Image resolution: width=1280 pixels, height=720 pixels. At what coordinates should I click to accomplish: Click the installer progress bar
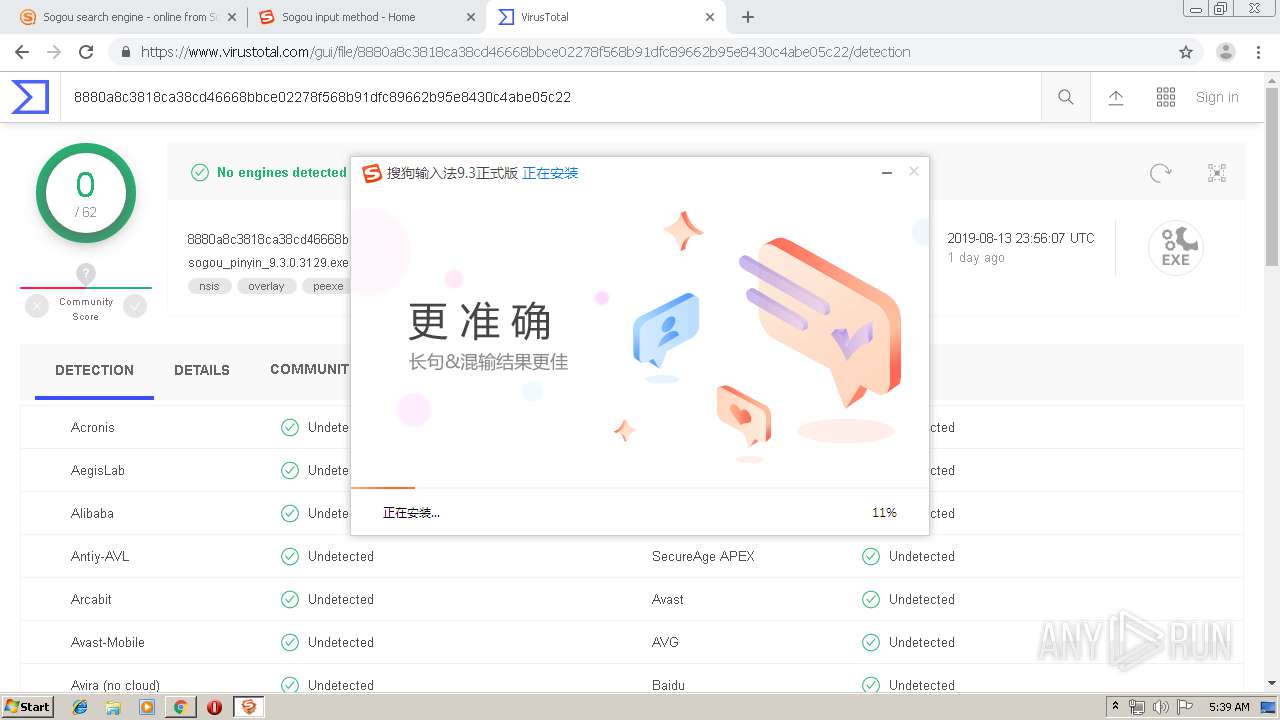coord(640,488)
